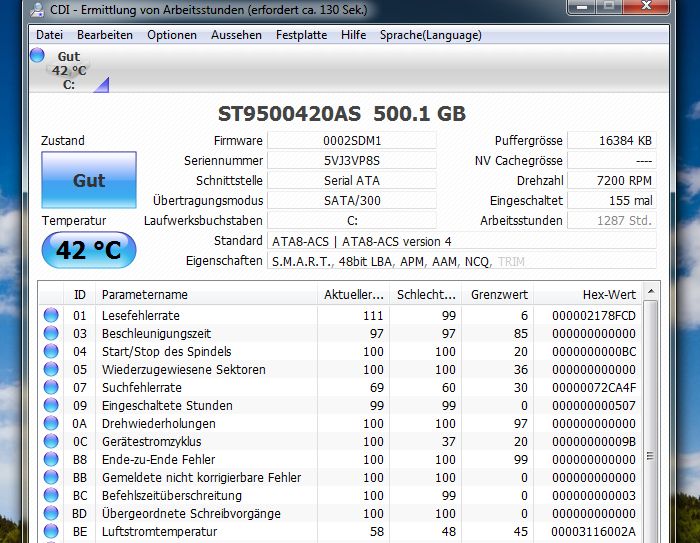
Task: Click hex value 00003116002A
Action: [x=593, y=532]
